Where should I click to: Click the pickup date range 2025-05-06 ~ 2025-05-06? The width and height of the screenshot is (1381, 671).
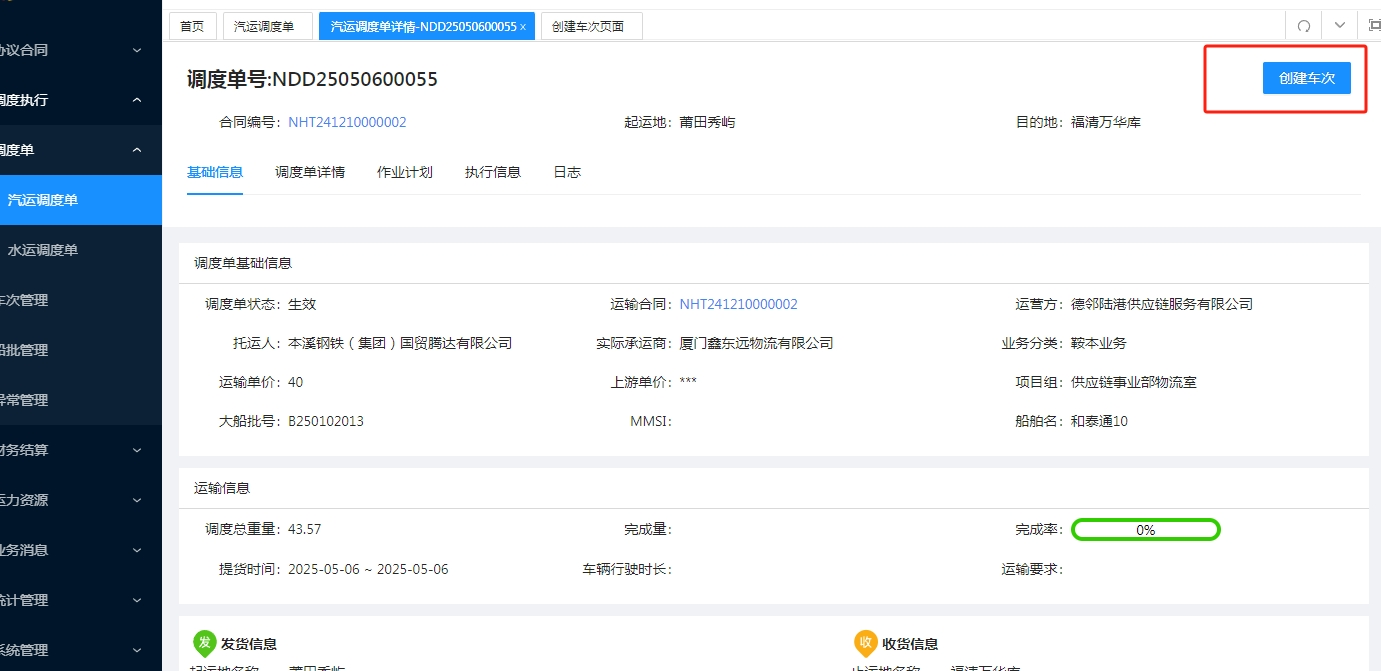tap(368, 570)
